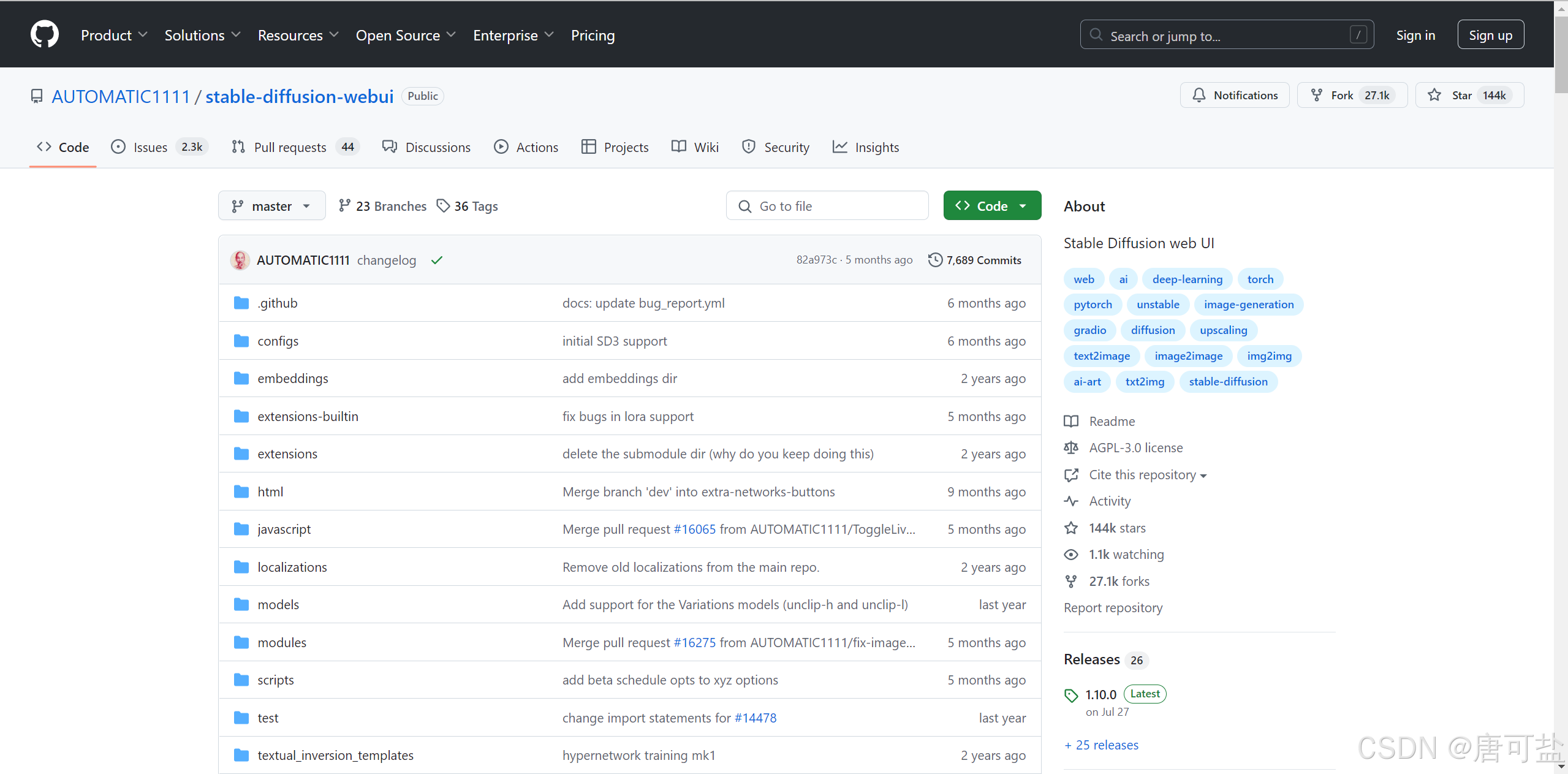Open 7,689 Commits history link
The height and width of the screenshot is (774, 1568).
coord(975,260)
